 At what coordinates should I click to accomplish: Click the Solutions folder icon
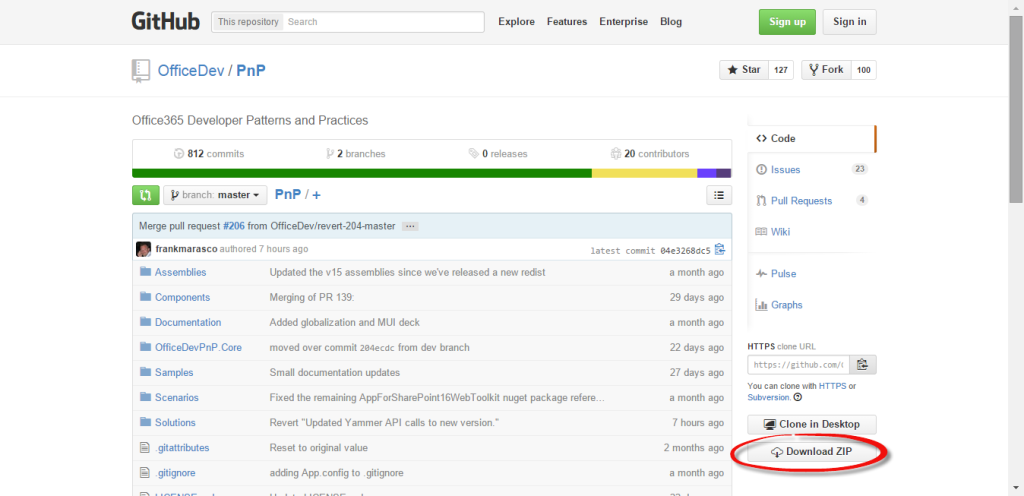tap(145, 422)
